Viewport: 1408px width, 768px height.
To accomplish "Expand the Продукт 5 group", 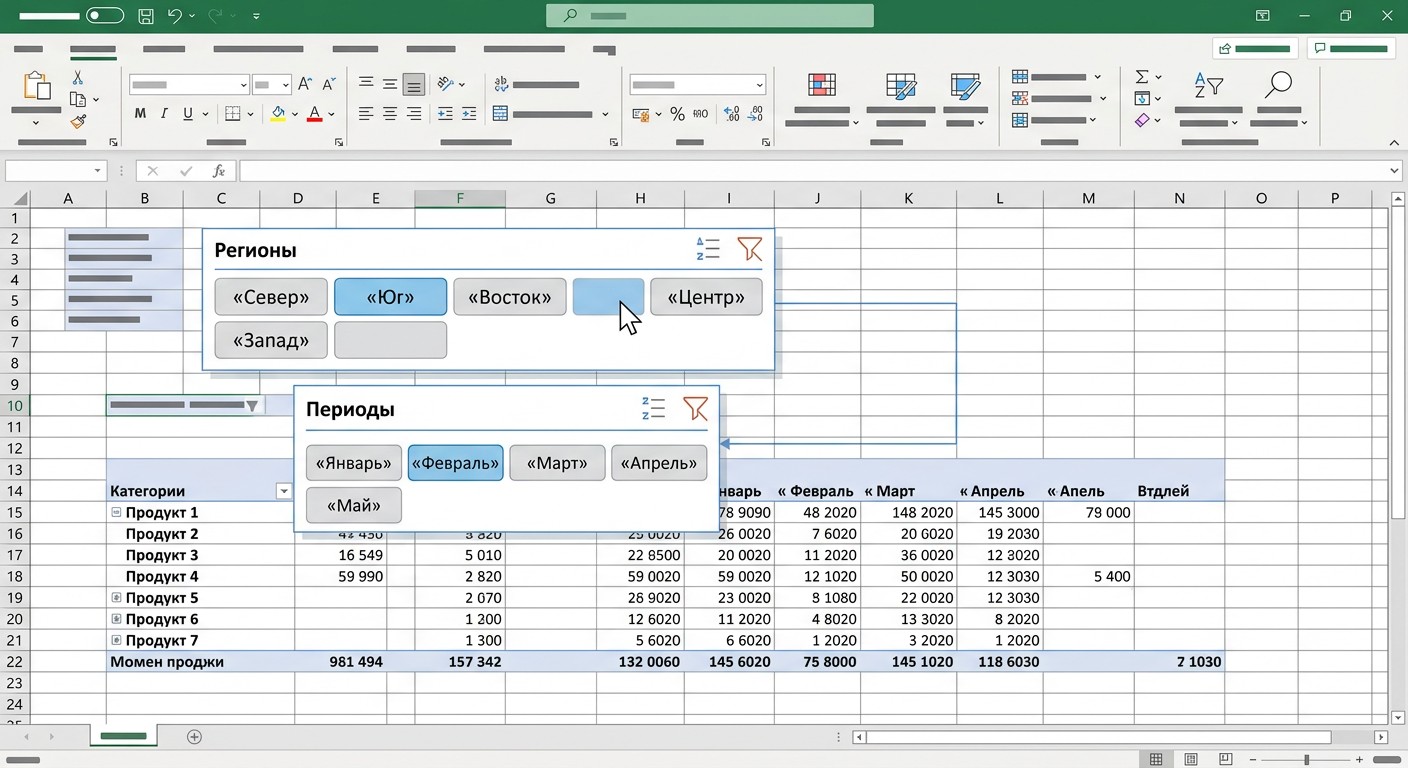I will [116, 598].
